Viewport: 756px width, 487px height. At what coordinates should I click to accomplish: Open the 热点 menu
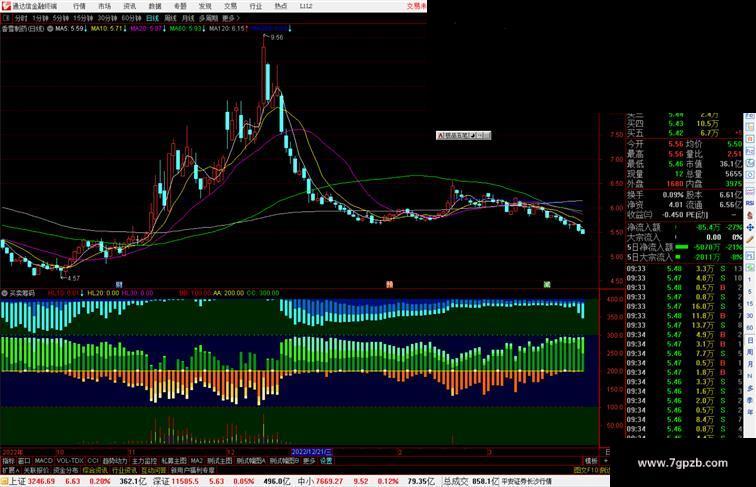click(x=281, y=6)
